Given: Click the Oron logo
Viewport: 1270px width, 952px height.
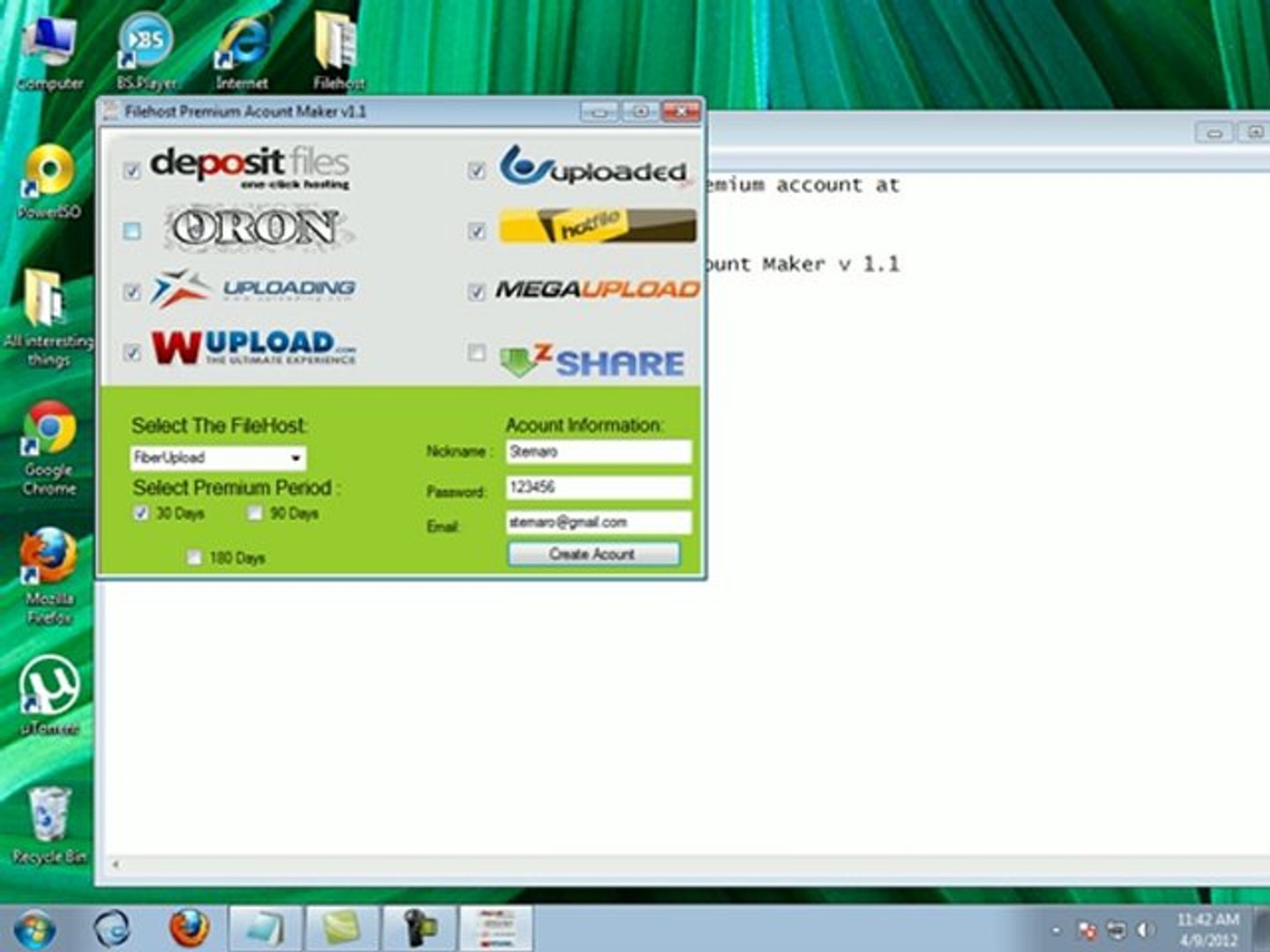Looking at the screenshot, I should pos(258,228).
